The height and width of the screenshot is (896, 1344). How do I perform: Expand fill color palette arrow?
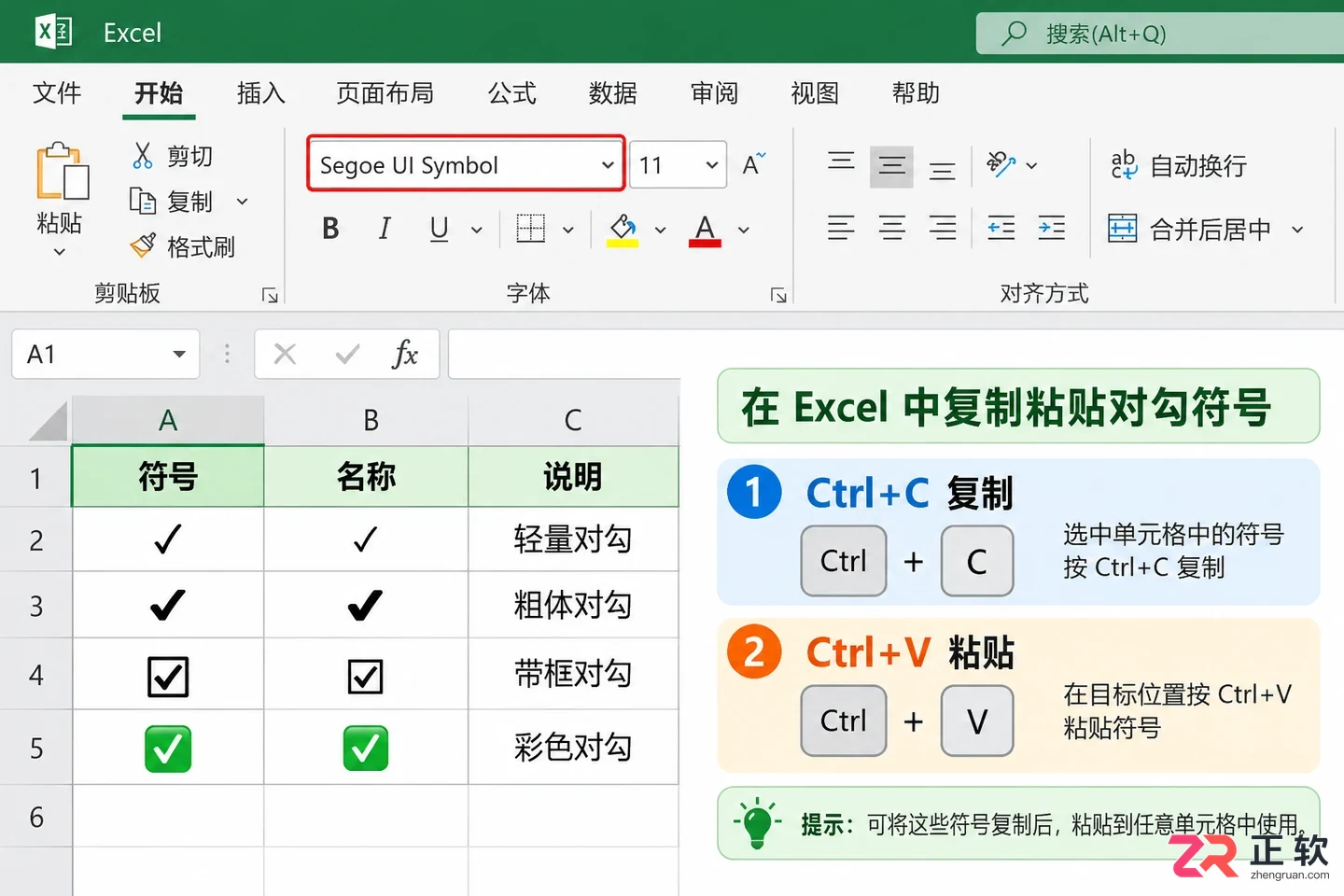coord(660,230)
